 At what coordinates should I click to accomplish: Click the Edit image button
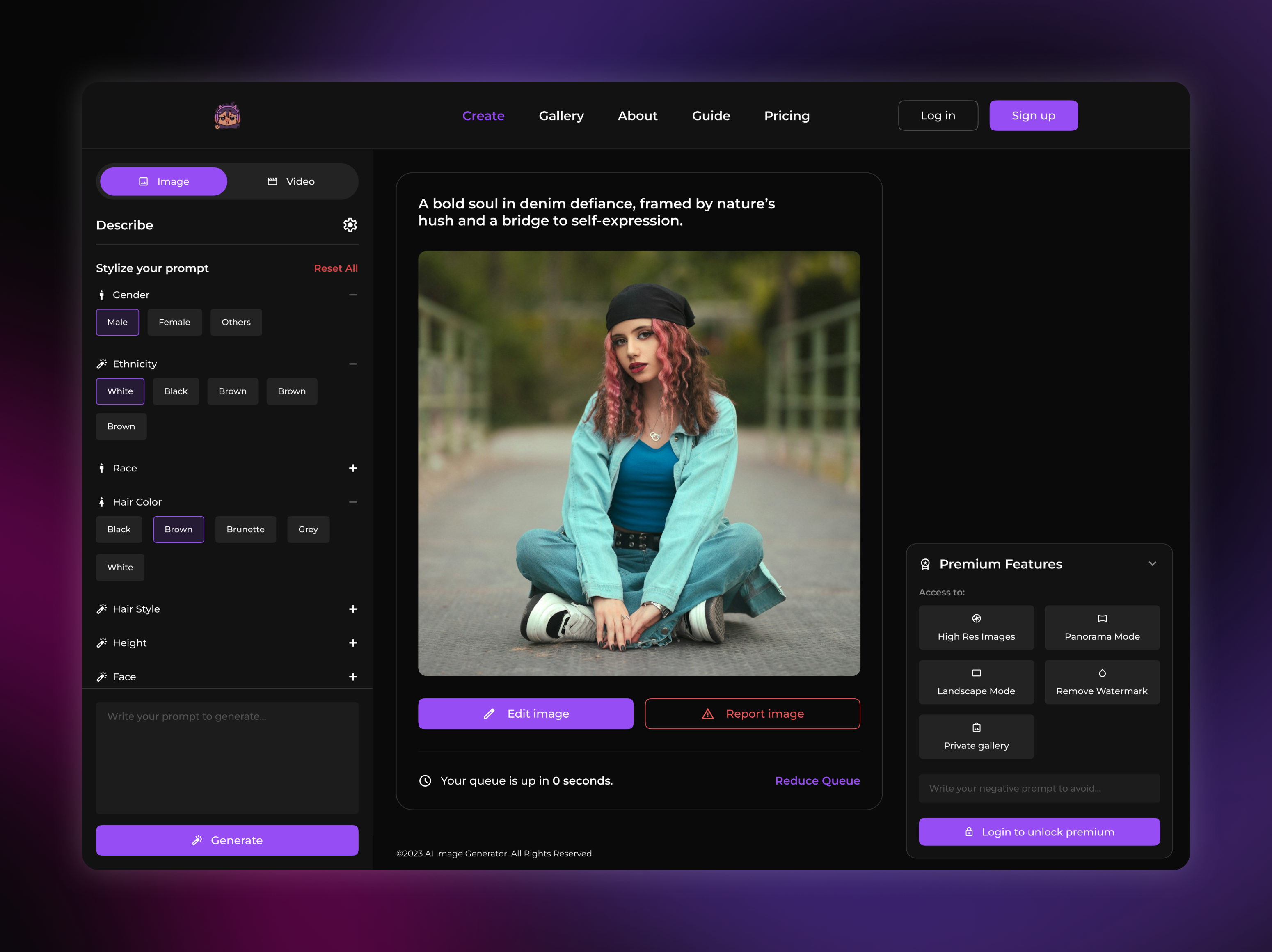tap(526, 714)
